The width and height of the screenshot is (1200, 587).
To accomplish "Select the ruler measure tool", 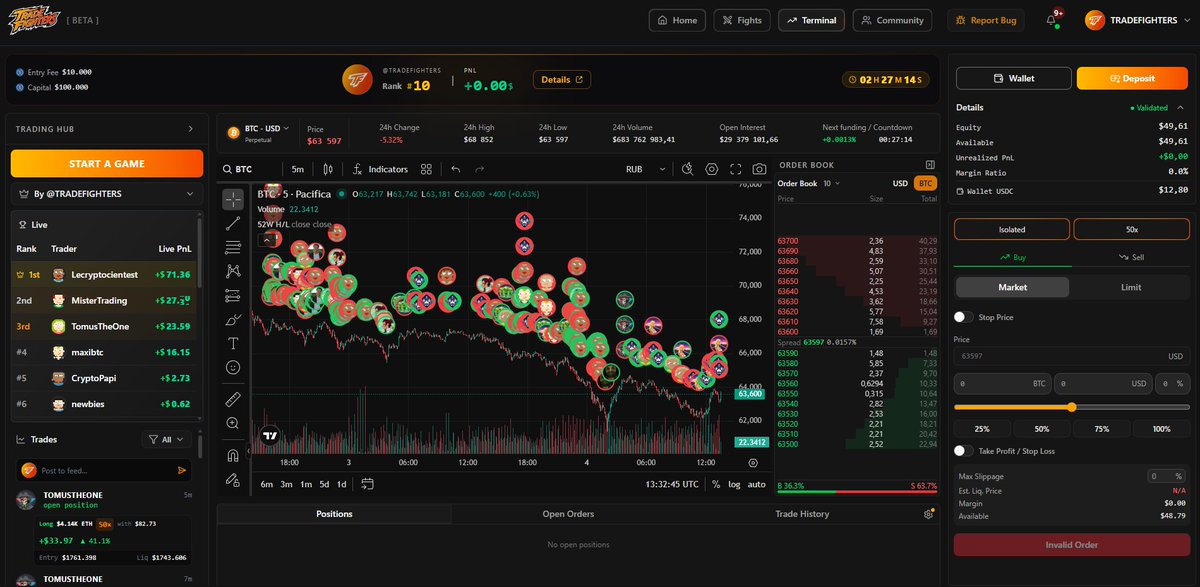I will (233, 399).
